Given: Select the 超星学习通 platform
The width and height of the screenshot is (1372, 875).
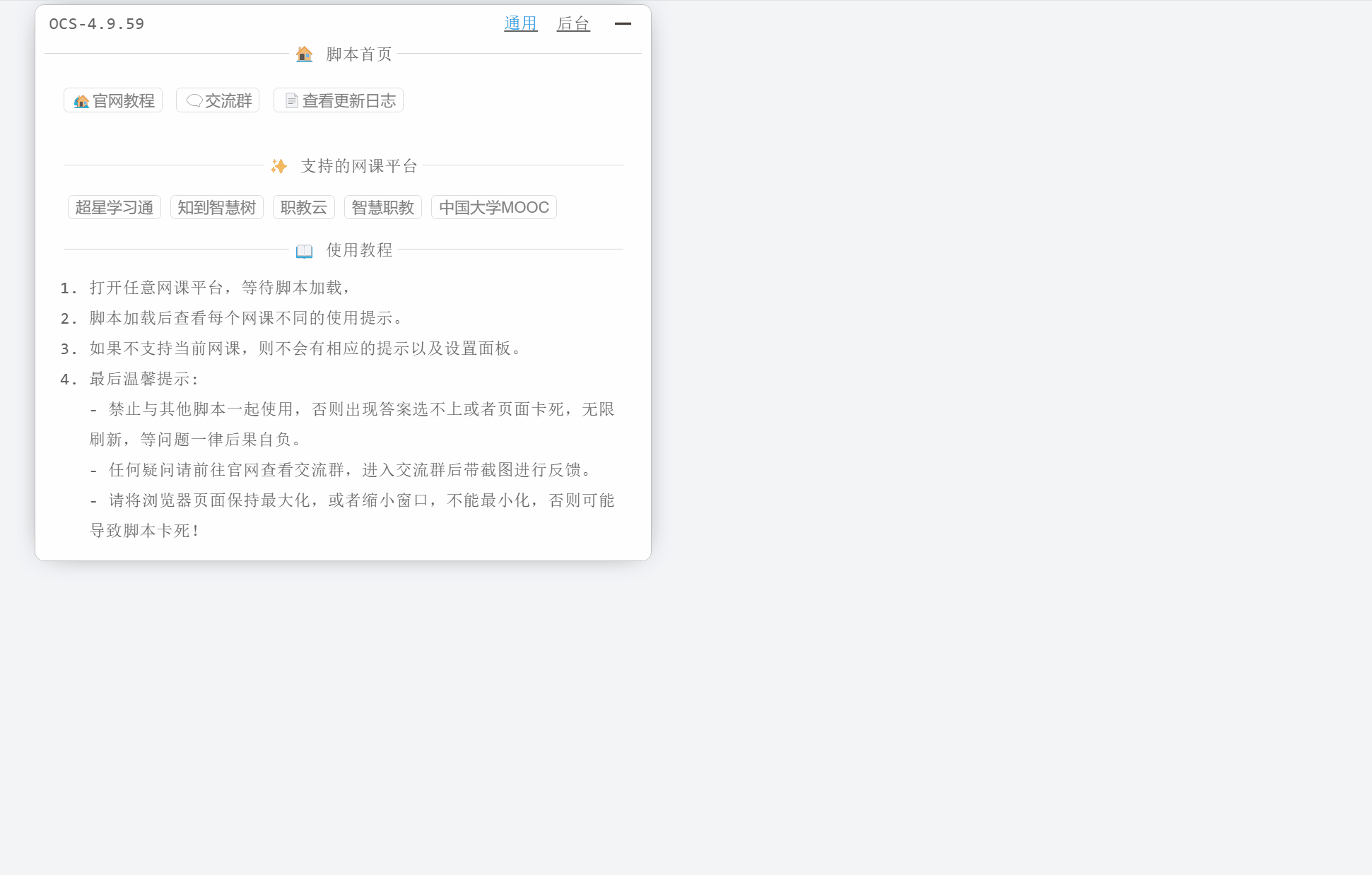Looking at the screenshot, I should pos(114,207).
